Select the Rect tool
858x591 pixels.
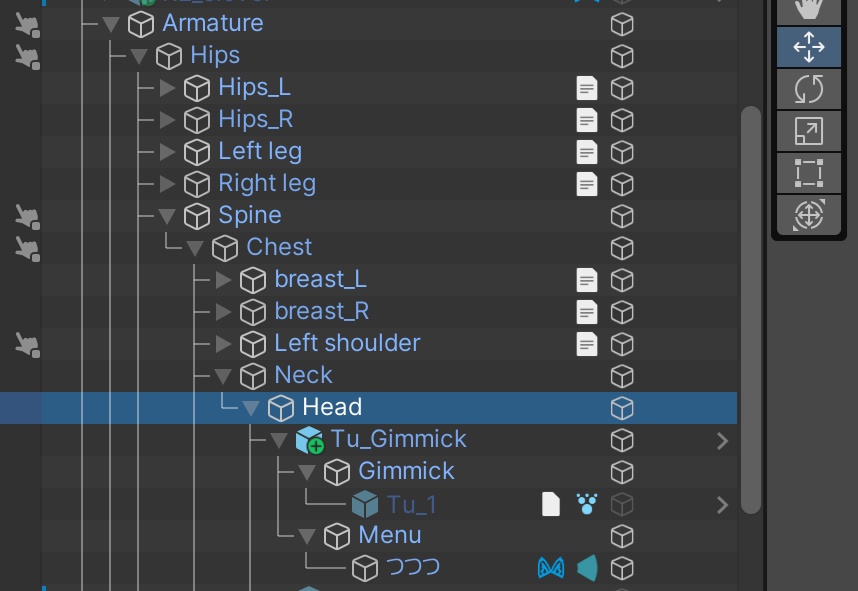click(808, 173)
